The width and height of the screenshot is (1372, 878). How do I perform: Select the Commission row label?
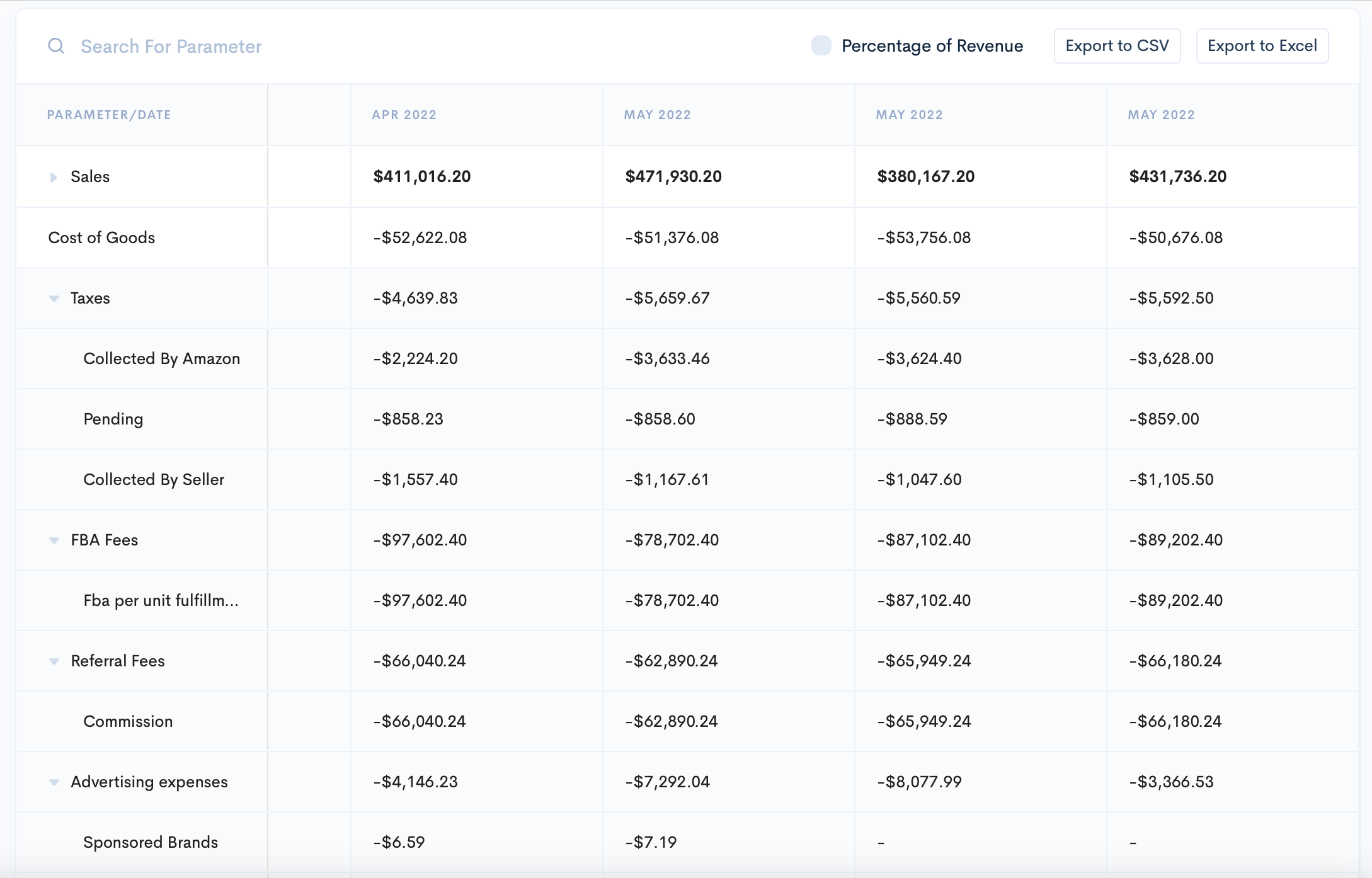128,721
